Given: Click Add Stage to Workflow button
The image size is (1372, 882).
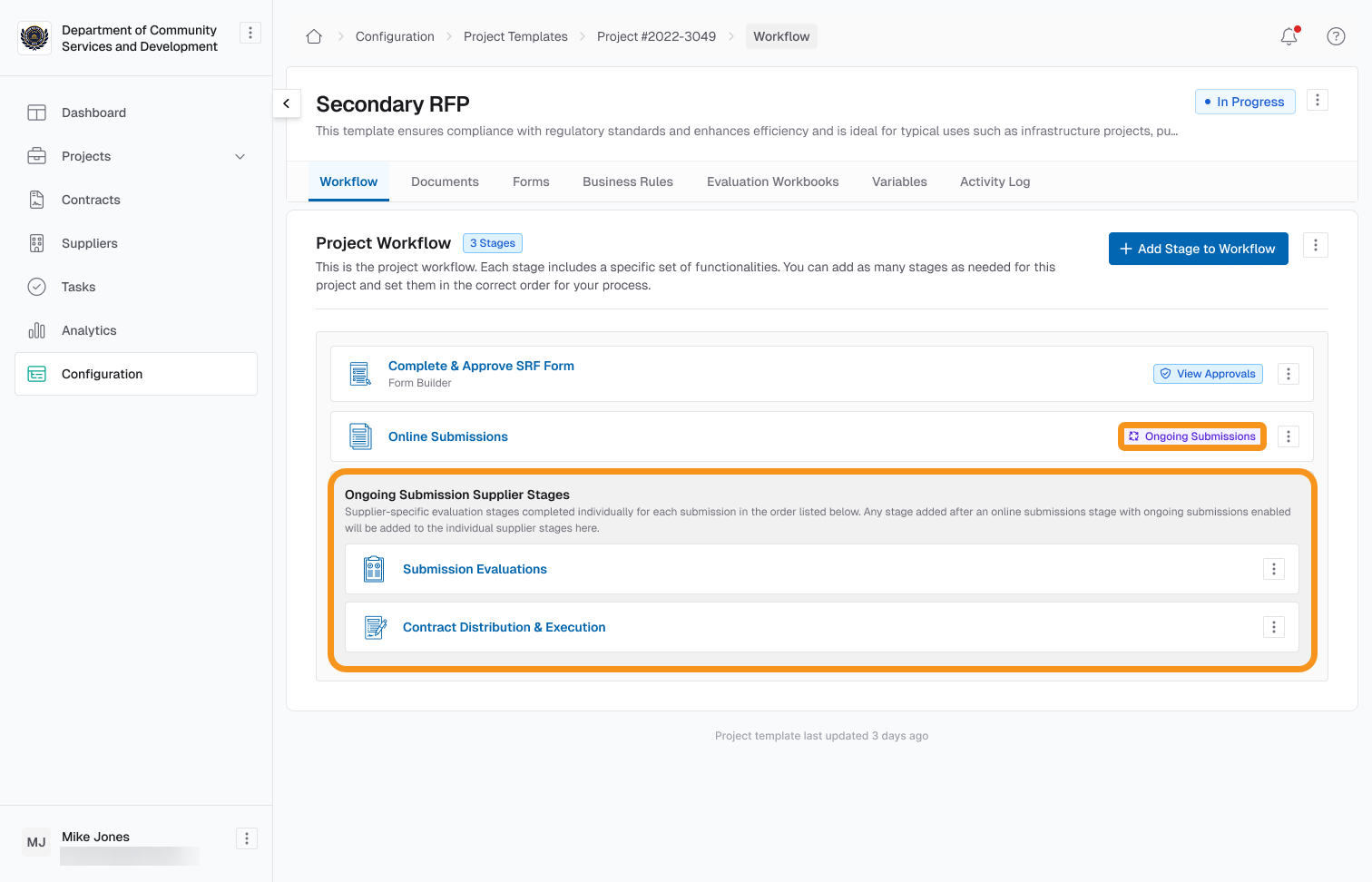Looking at the screenshot, I should pyautogui.click(x=1198, y=249).
